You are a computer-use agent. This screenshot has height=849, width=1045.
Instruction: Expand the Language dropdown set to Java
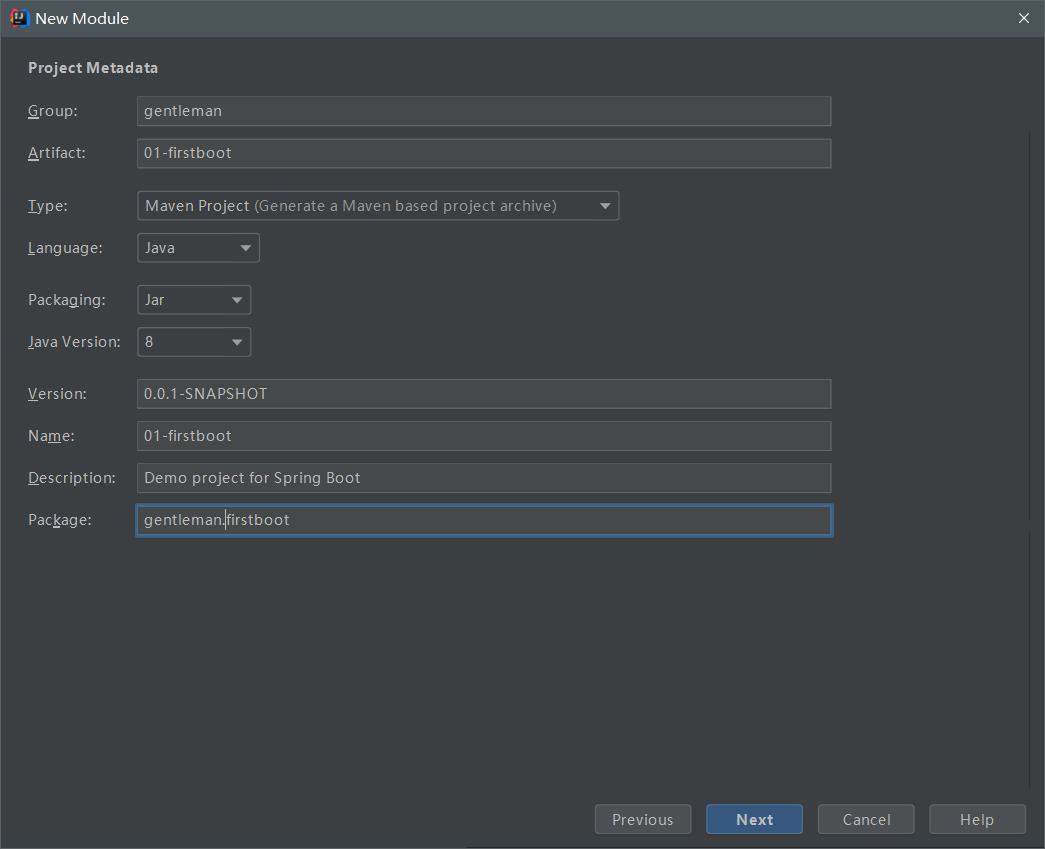click(198, 248)
